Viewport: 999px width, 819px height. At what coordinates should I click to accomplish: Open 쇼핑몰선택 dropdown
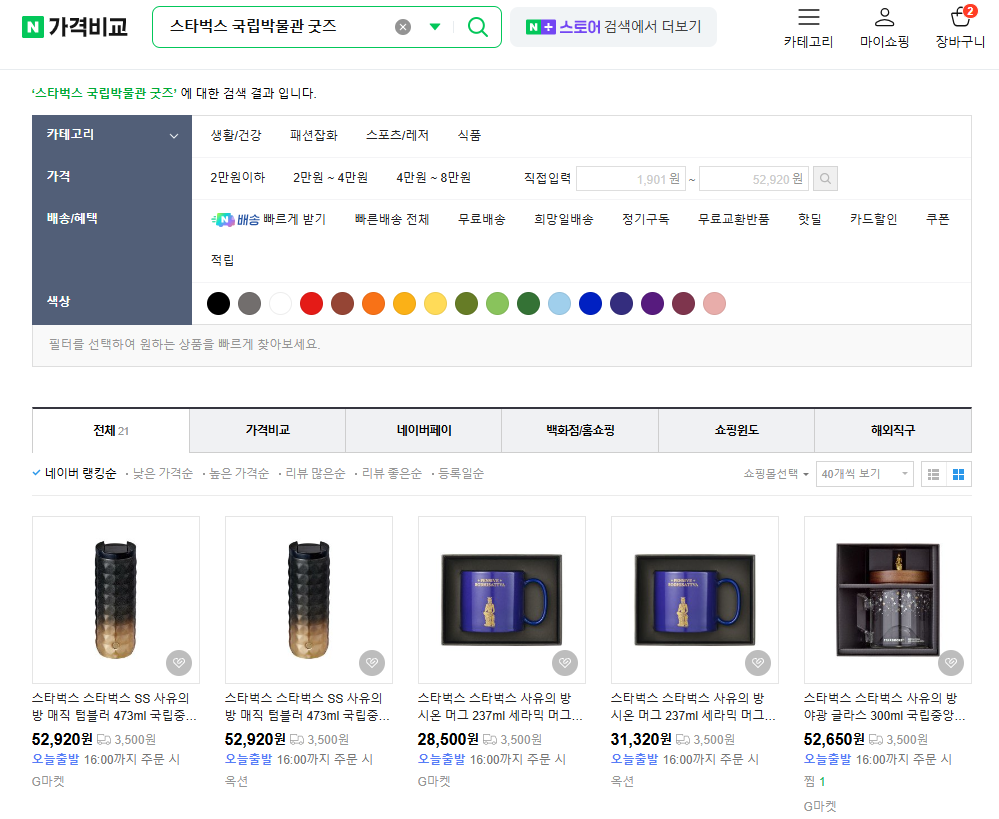tap(776, 474)
